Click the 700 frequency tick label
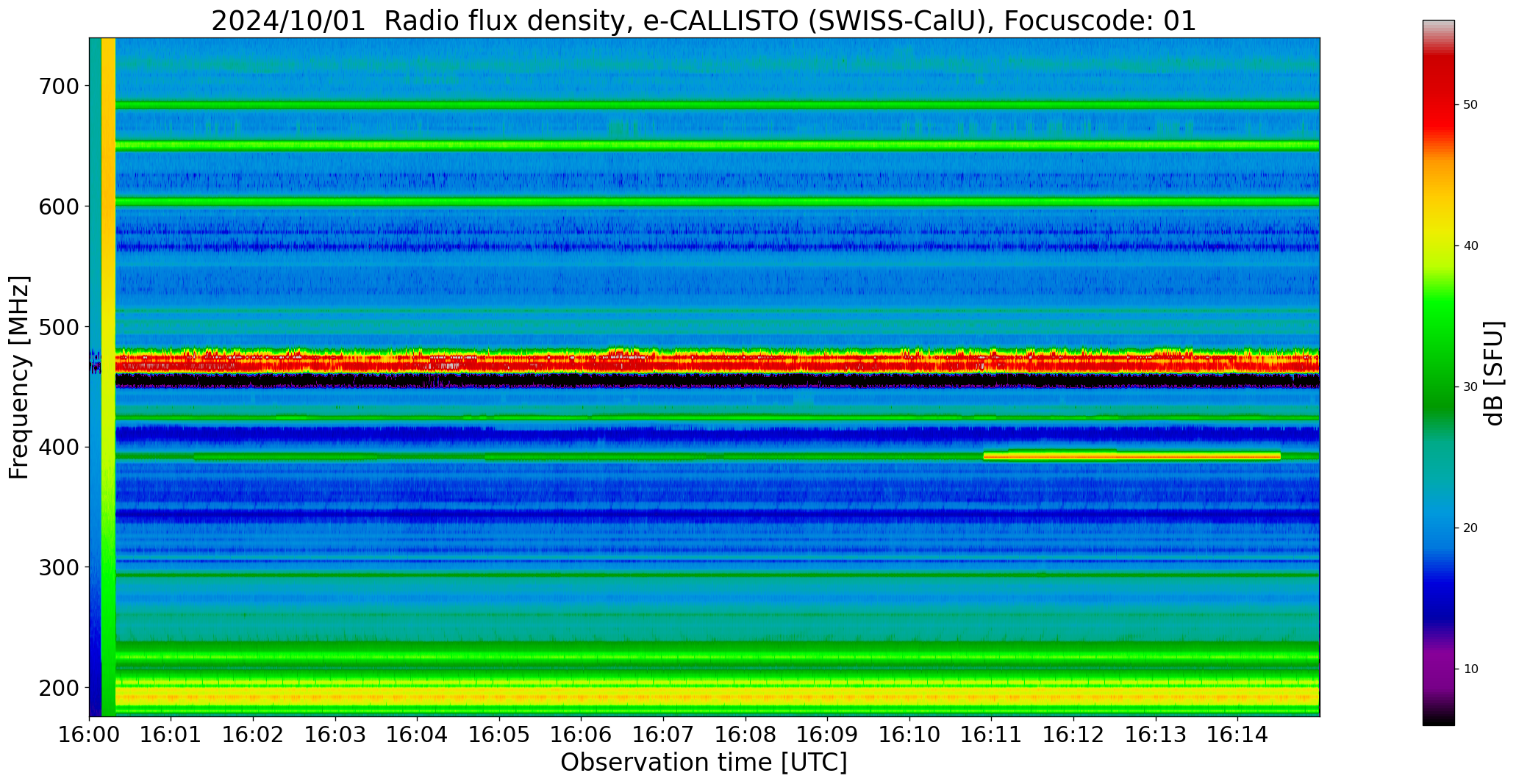 pos(58,86)
